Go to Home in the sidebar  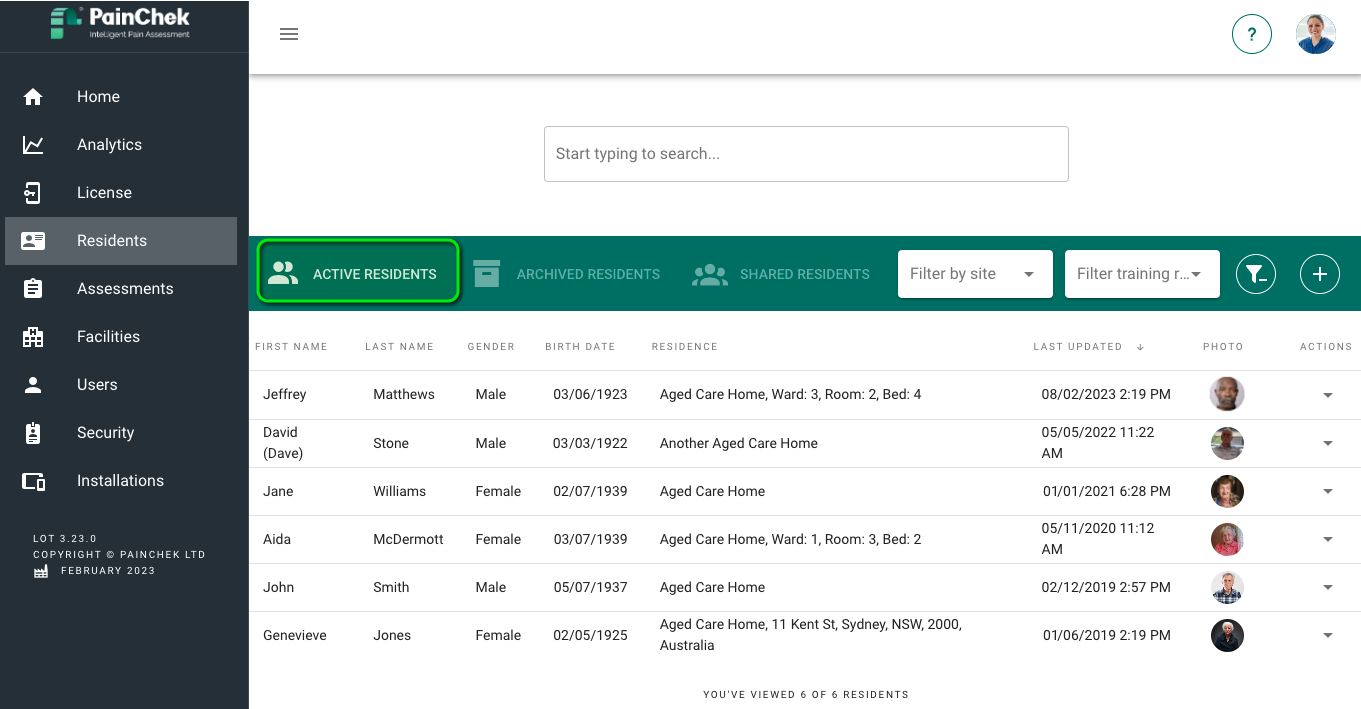coord(121,97)
